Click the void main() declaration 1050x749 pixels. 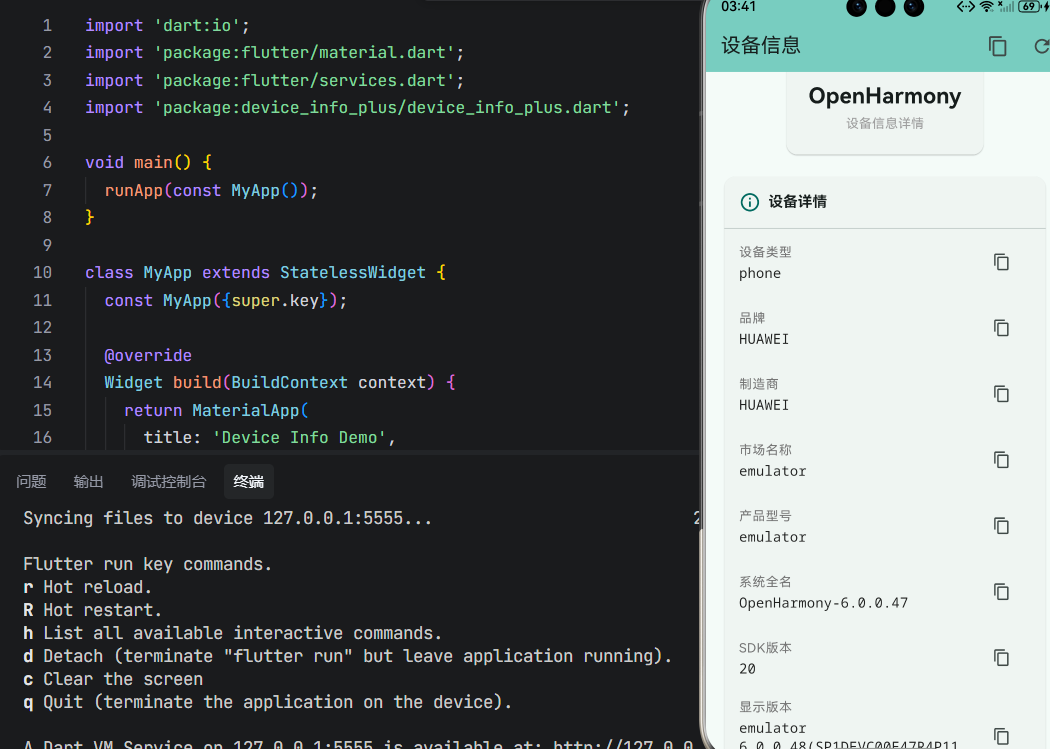[x=149, y=163]
